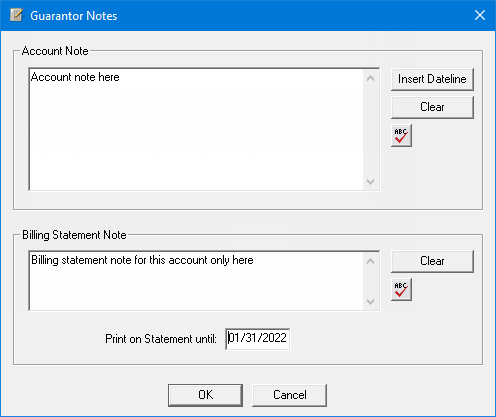Click the 'Account Note' group heading
Image resolution: width=496 pixels, height=417 pixels.
click(x=55, y=51)
